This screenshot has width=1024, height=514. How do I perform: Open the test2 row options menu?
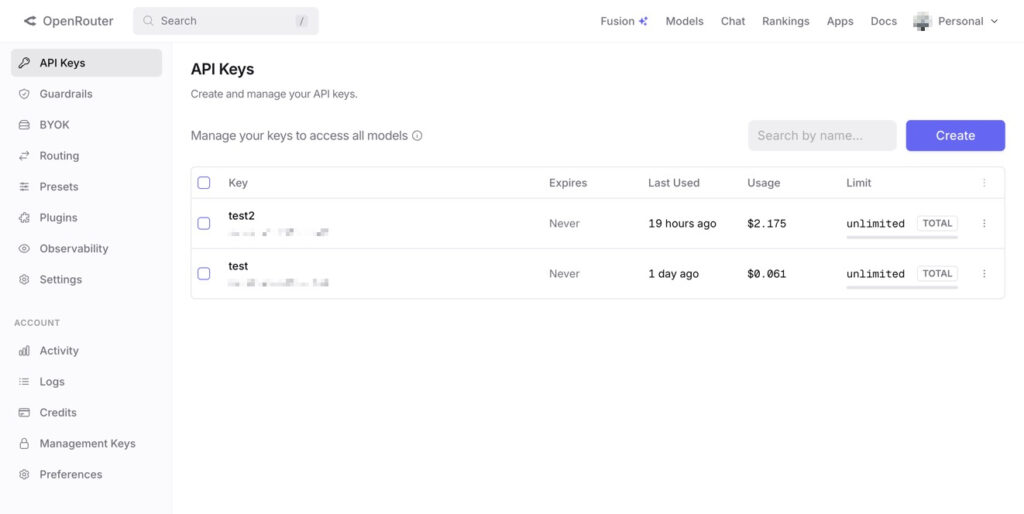point(984,224)
